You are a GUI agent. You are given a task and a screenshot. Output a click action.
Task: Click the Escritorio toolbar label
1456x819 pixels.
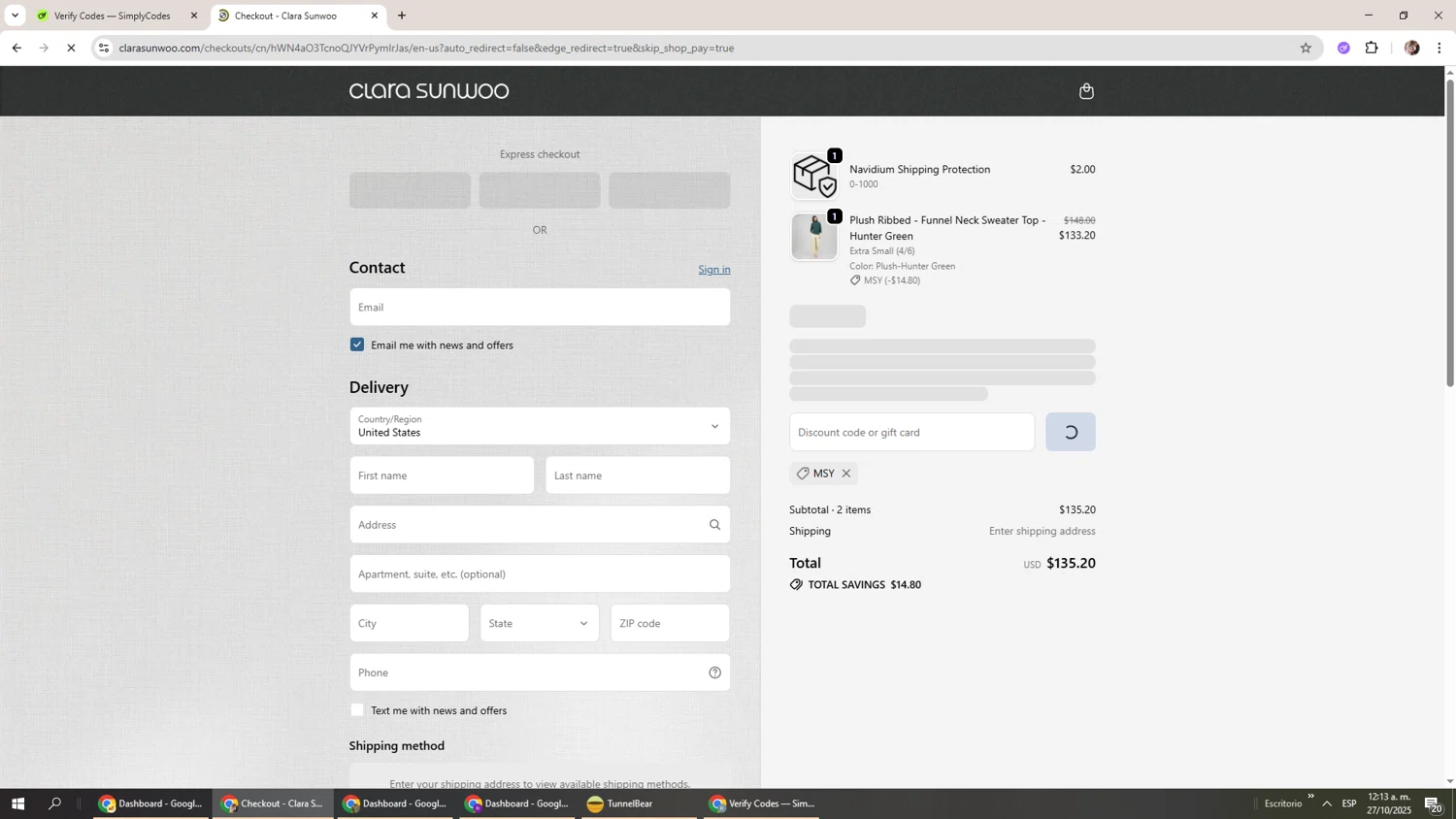[x=1283, y=803]
